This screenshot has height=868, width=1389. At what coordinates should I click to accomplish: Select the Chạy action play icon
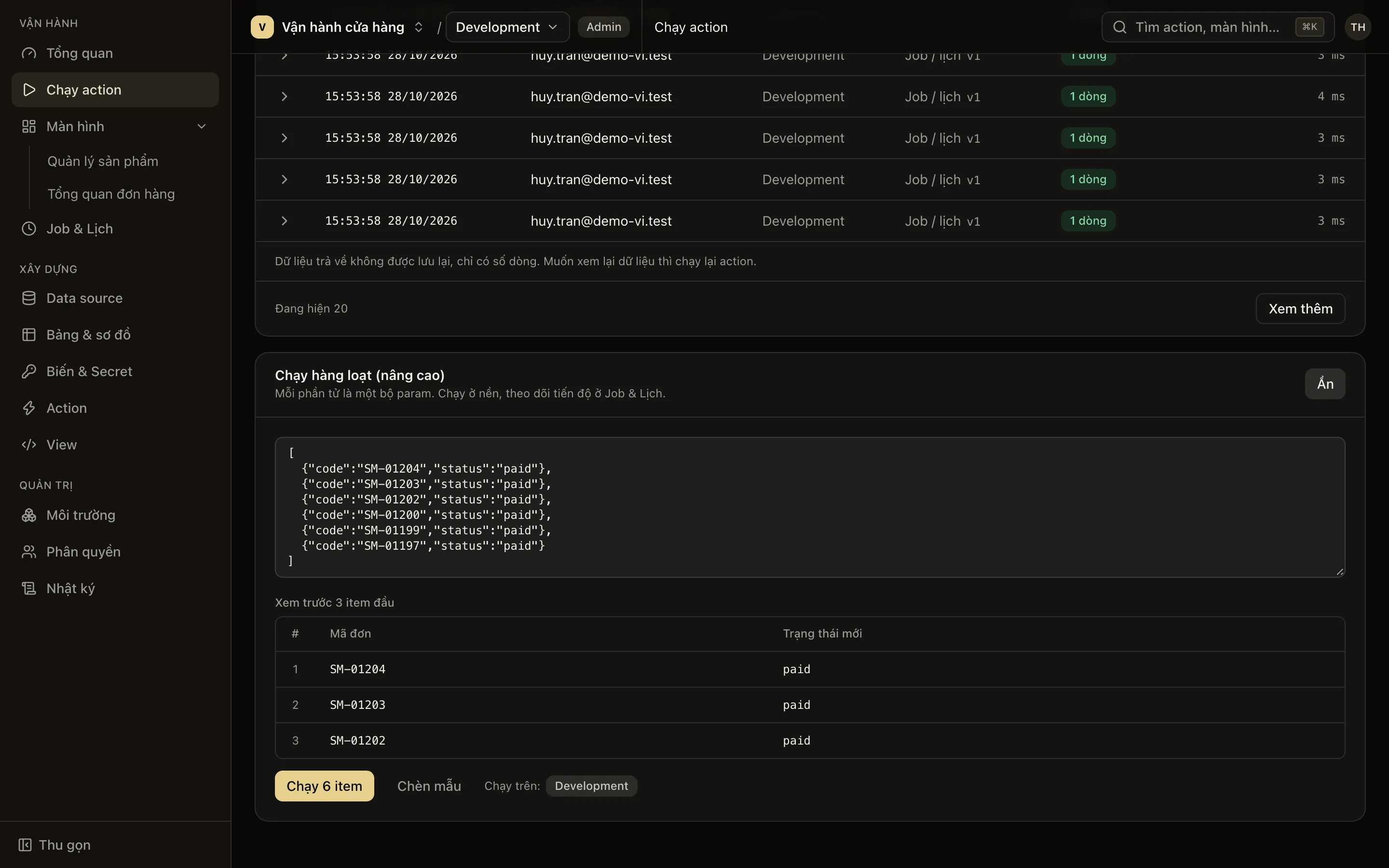(29, 90)
